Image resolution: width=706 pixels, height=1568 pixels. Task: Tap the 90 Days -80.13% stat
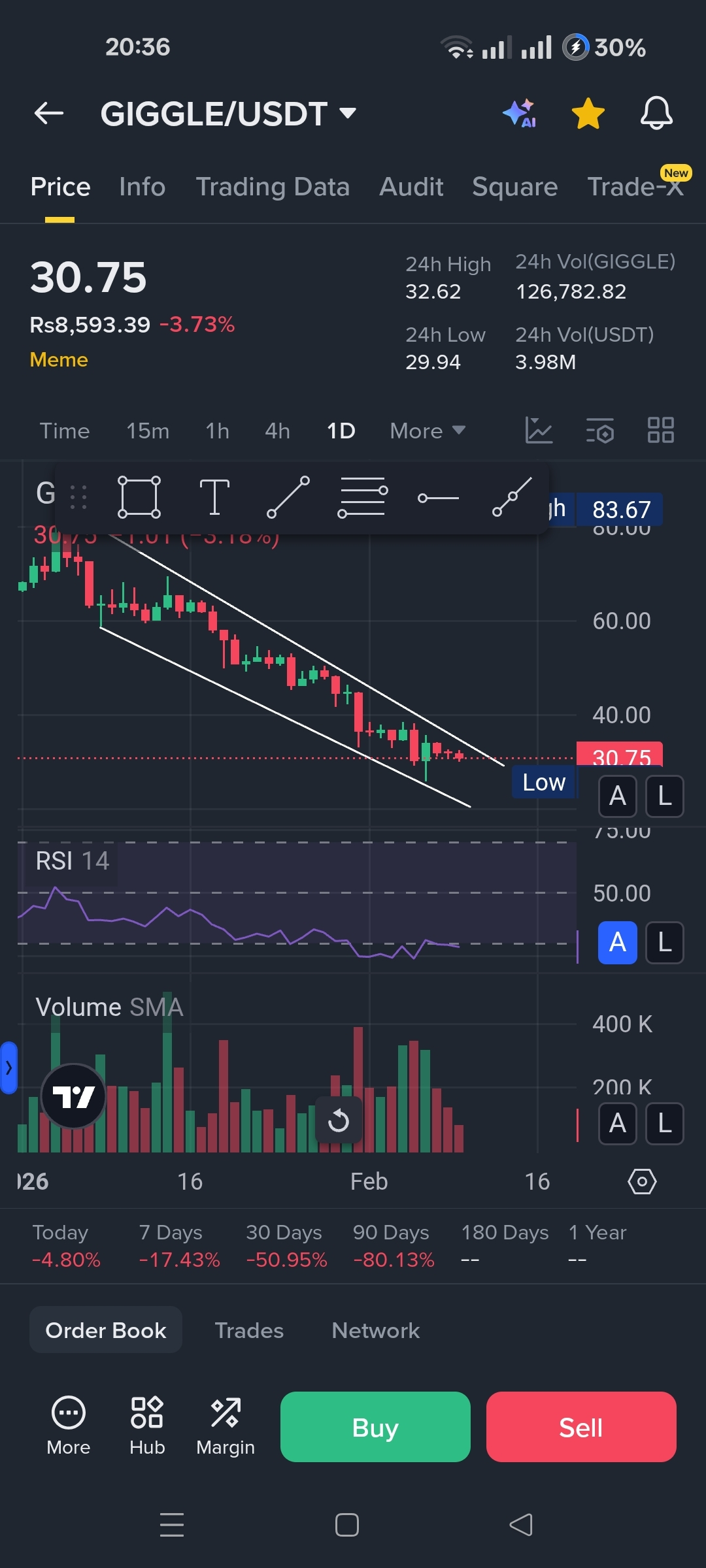(394, 1246)
